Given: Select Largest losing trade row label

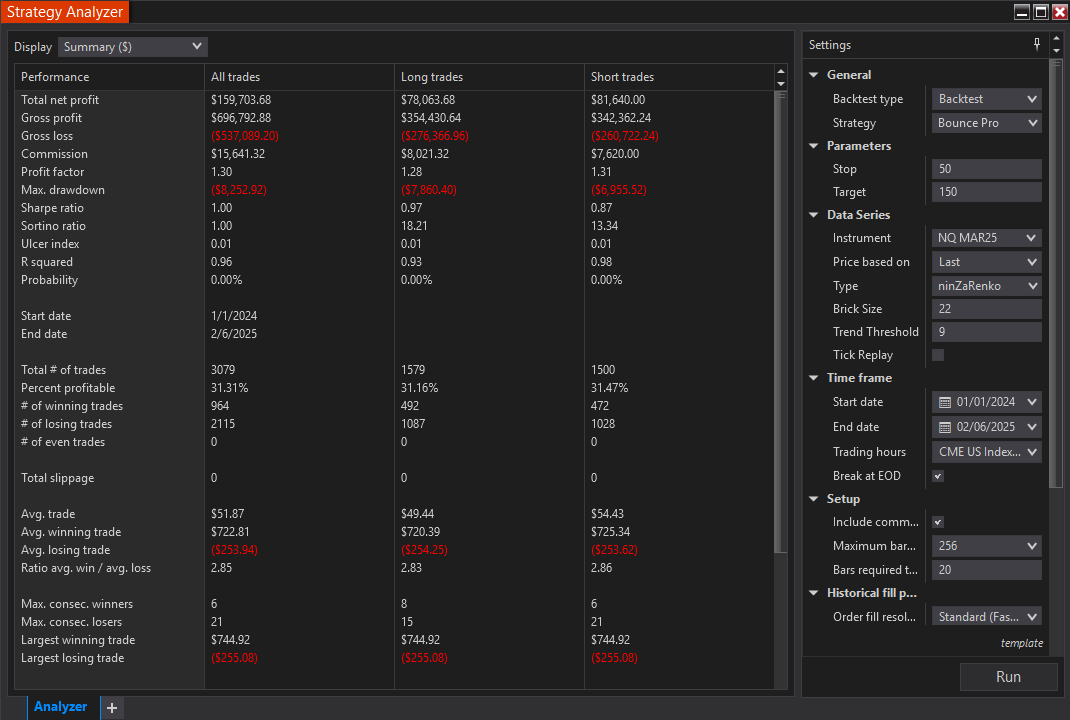Looking at the screenshot, I should point(72,658).
